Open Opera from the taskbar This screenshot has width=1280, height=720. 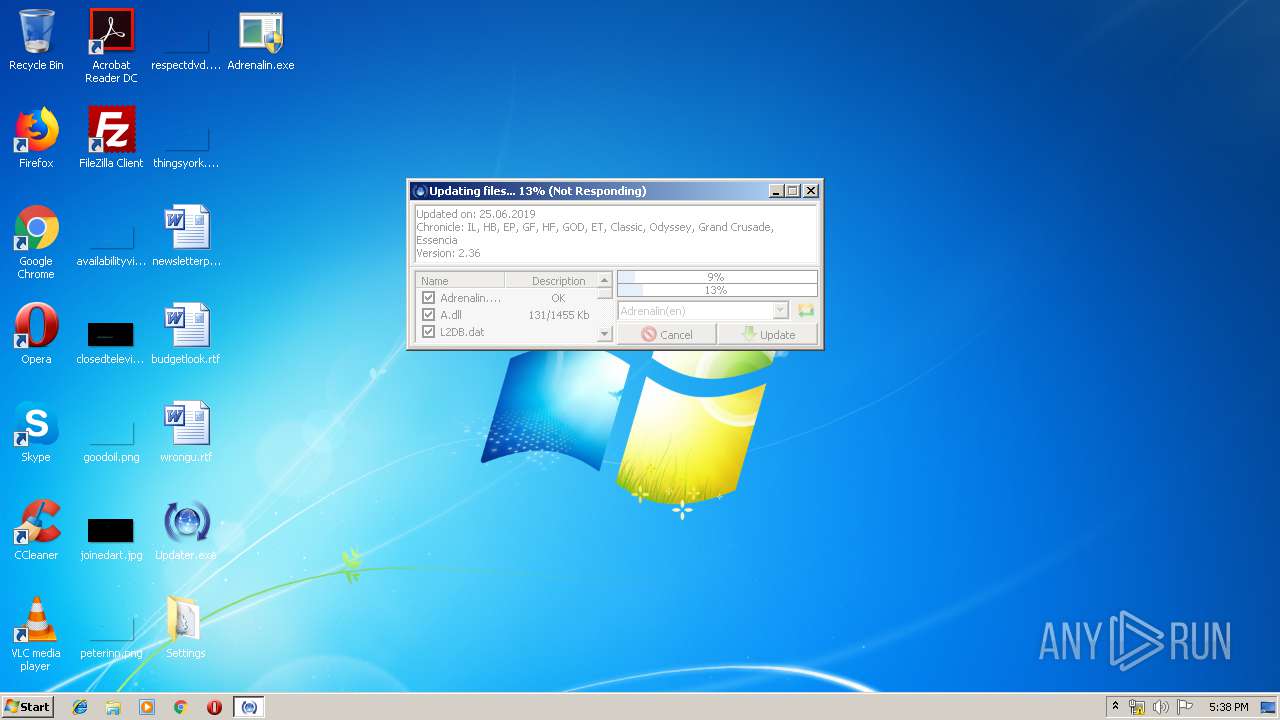pyautogui.click(x=214, y=707)
